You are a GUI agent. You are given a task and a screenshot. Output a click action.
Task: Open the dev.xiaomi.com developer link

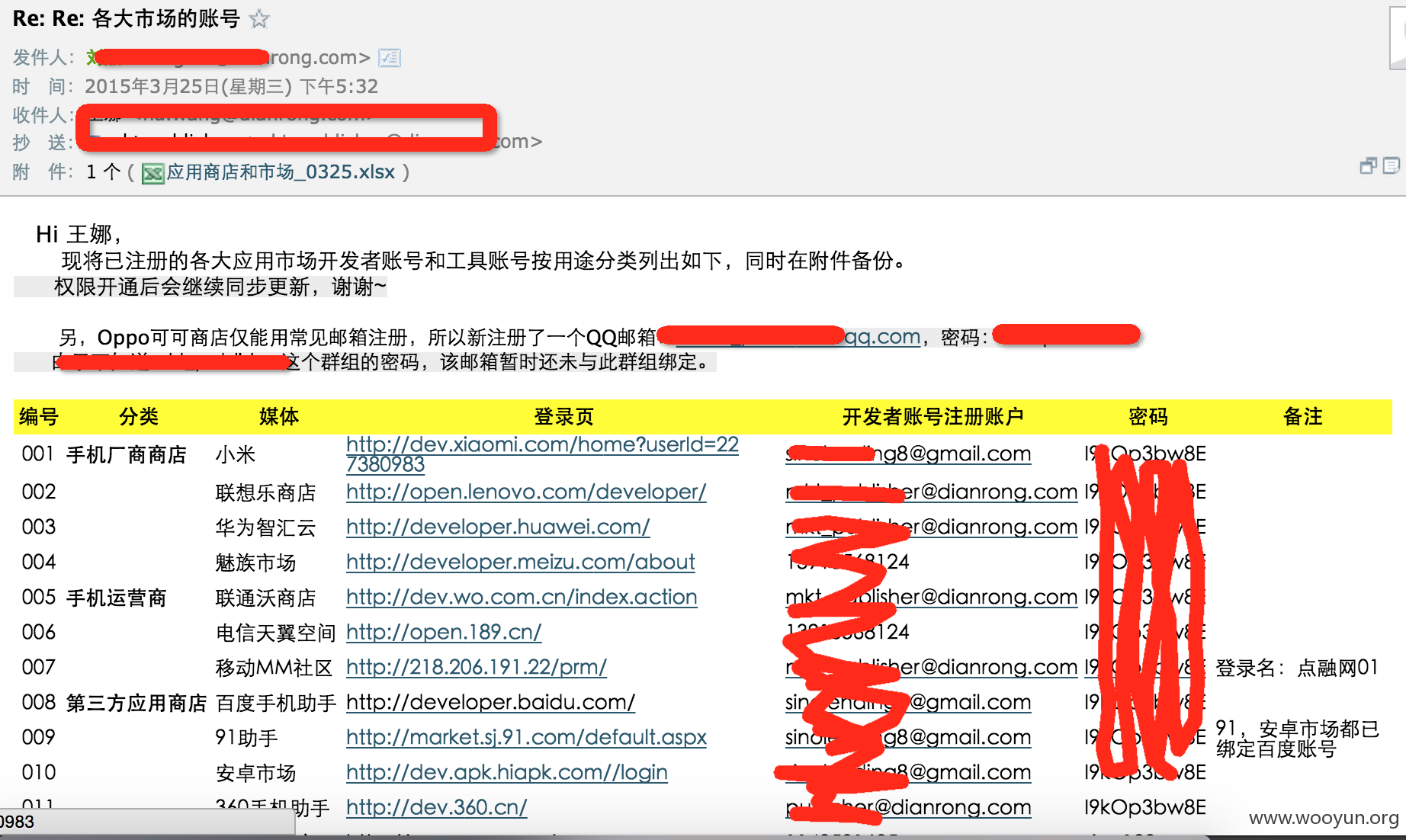click(x=542, y=454)
